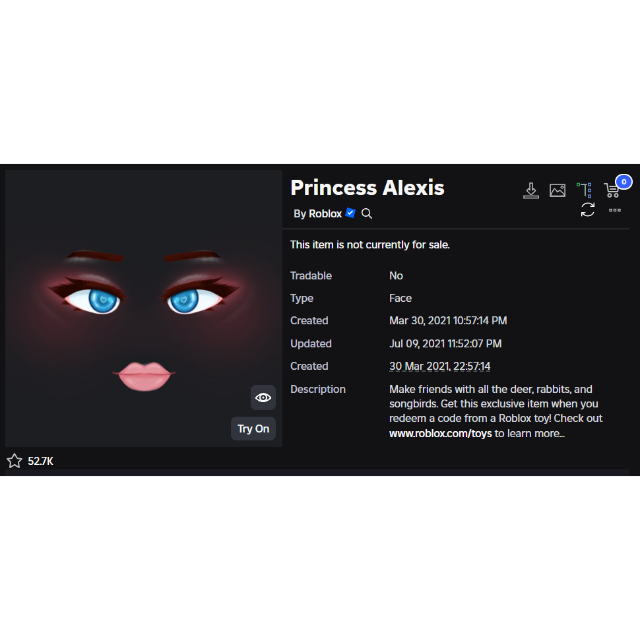The height and width of the screenshot is (640, 640).
Task: Click the download asset icon
Action: tap(531, 191)
